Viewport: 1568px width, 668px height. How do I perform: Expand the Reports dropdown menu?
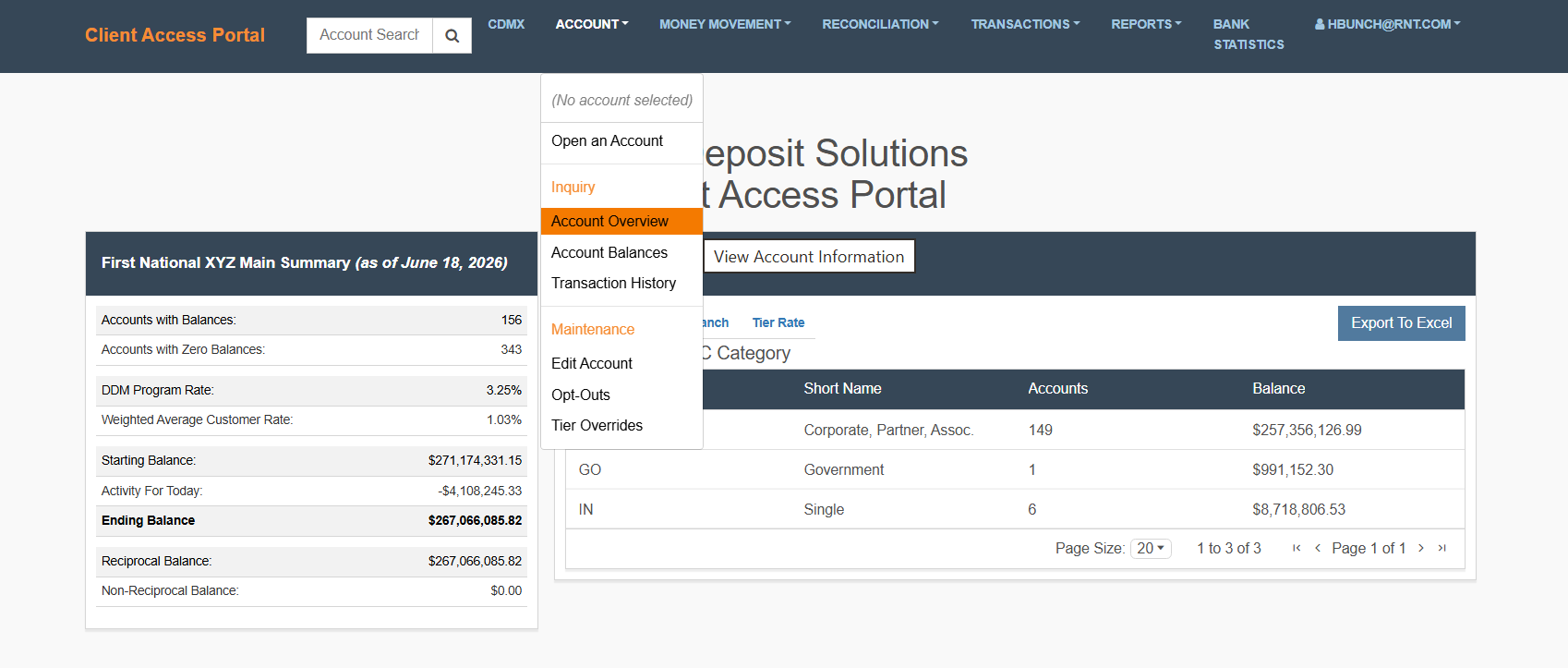[1146, 24]
